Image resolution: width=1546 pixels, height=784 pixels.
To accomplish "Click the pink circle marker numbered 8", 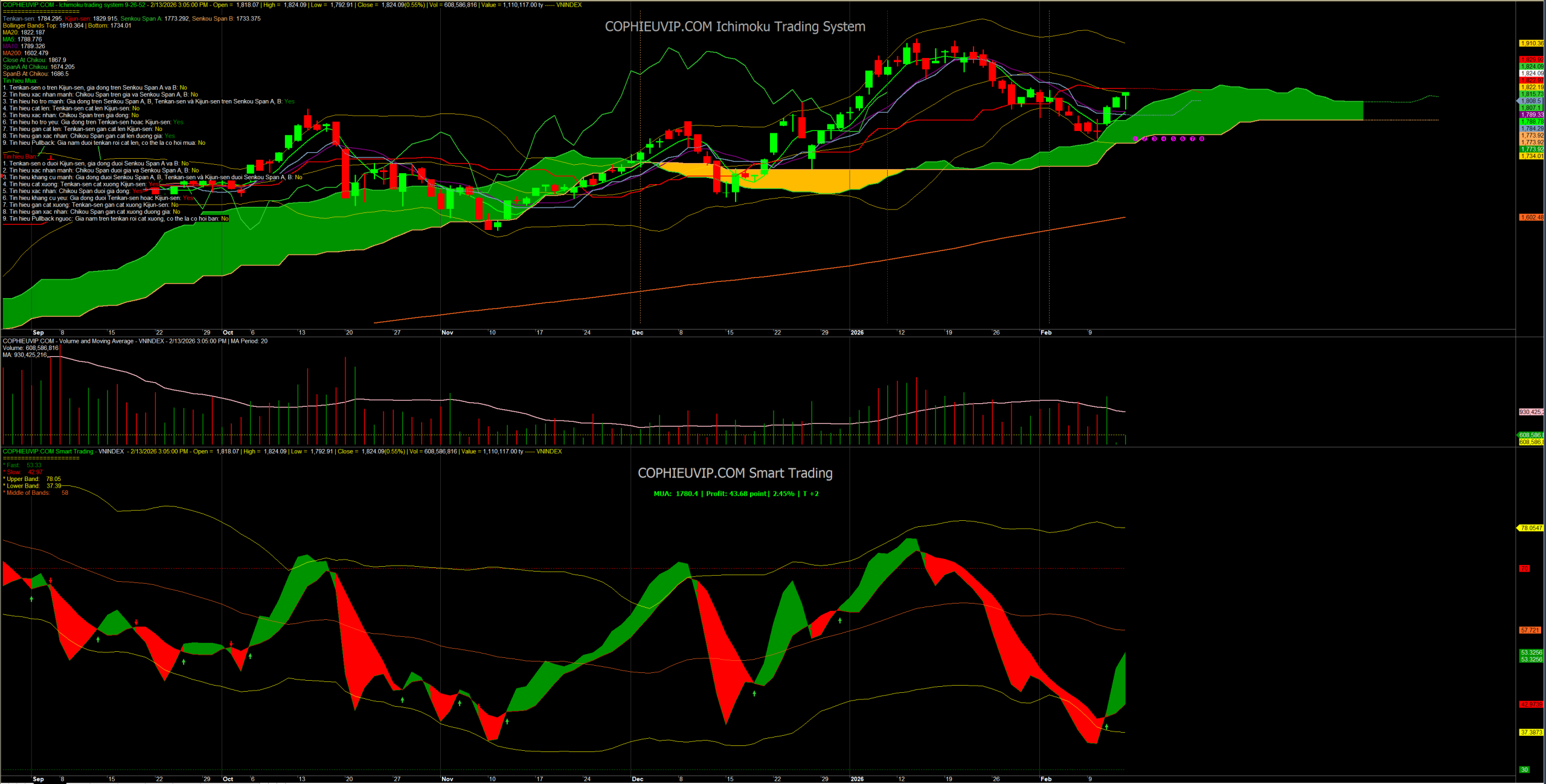I will pyautogui.click(x=1202, y=139).
